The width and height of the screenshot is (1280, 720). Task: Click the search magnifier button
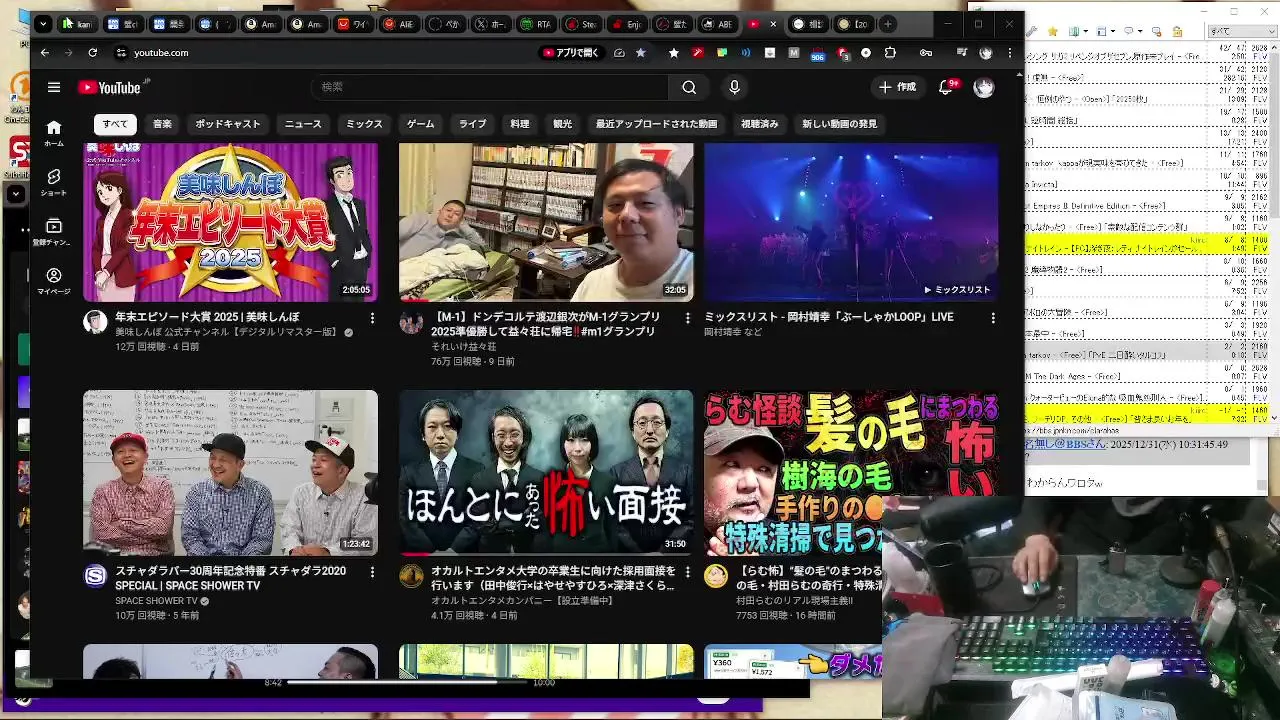689,87
